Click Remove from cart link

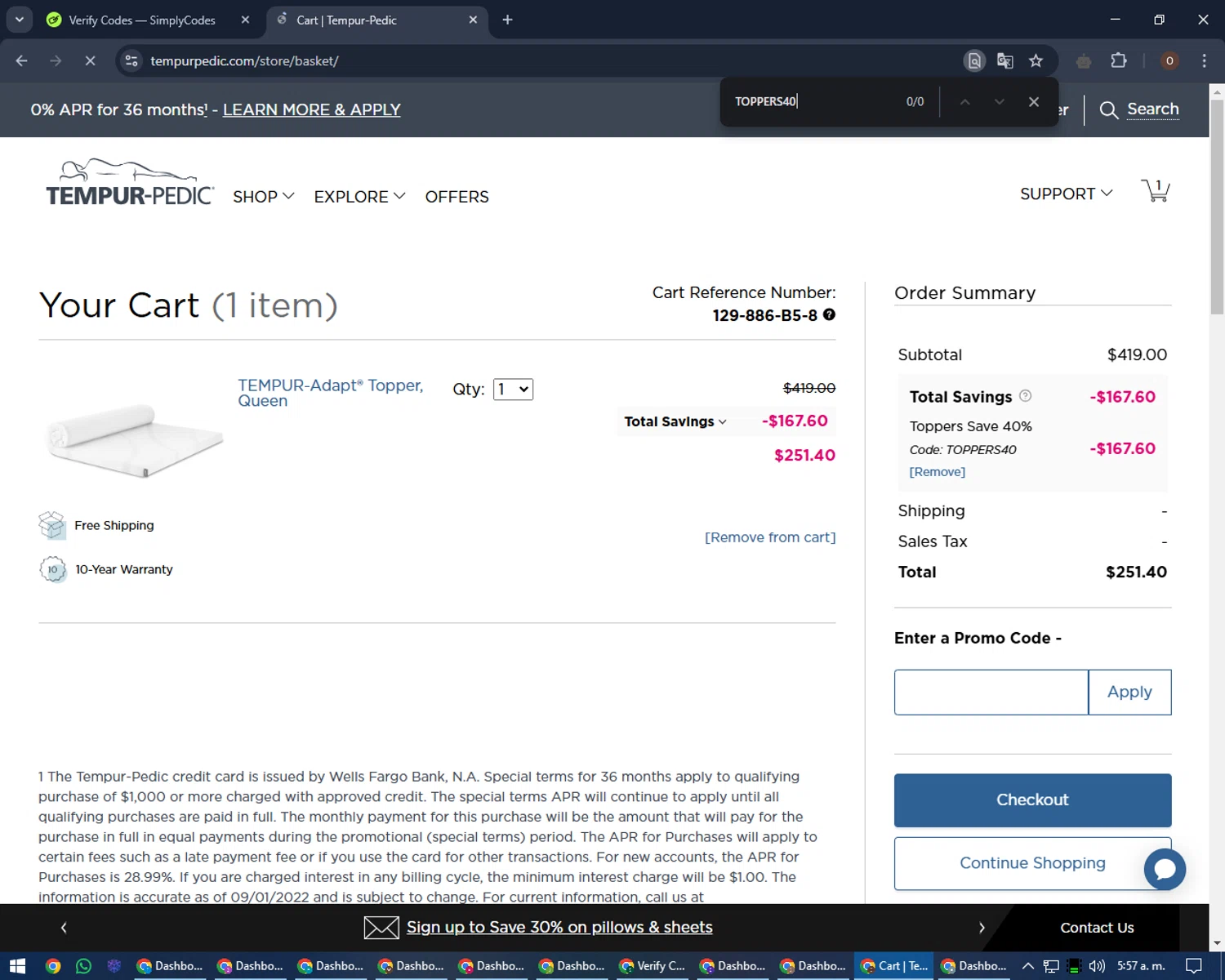click(x=770, y=537)
